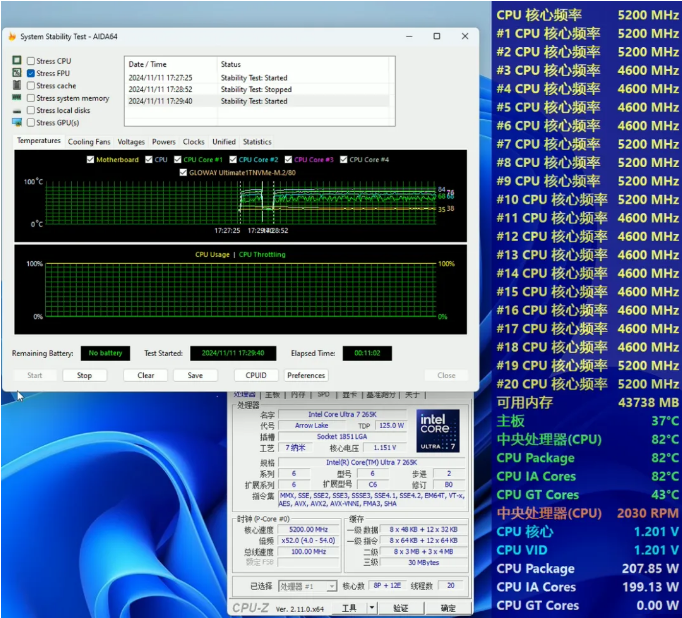The image size is (682, 618).
Task: Enable the Stress CPU checkbox
Action: pos(31,61)
